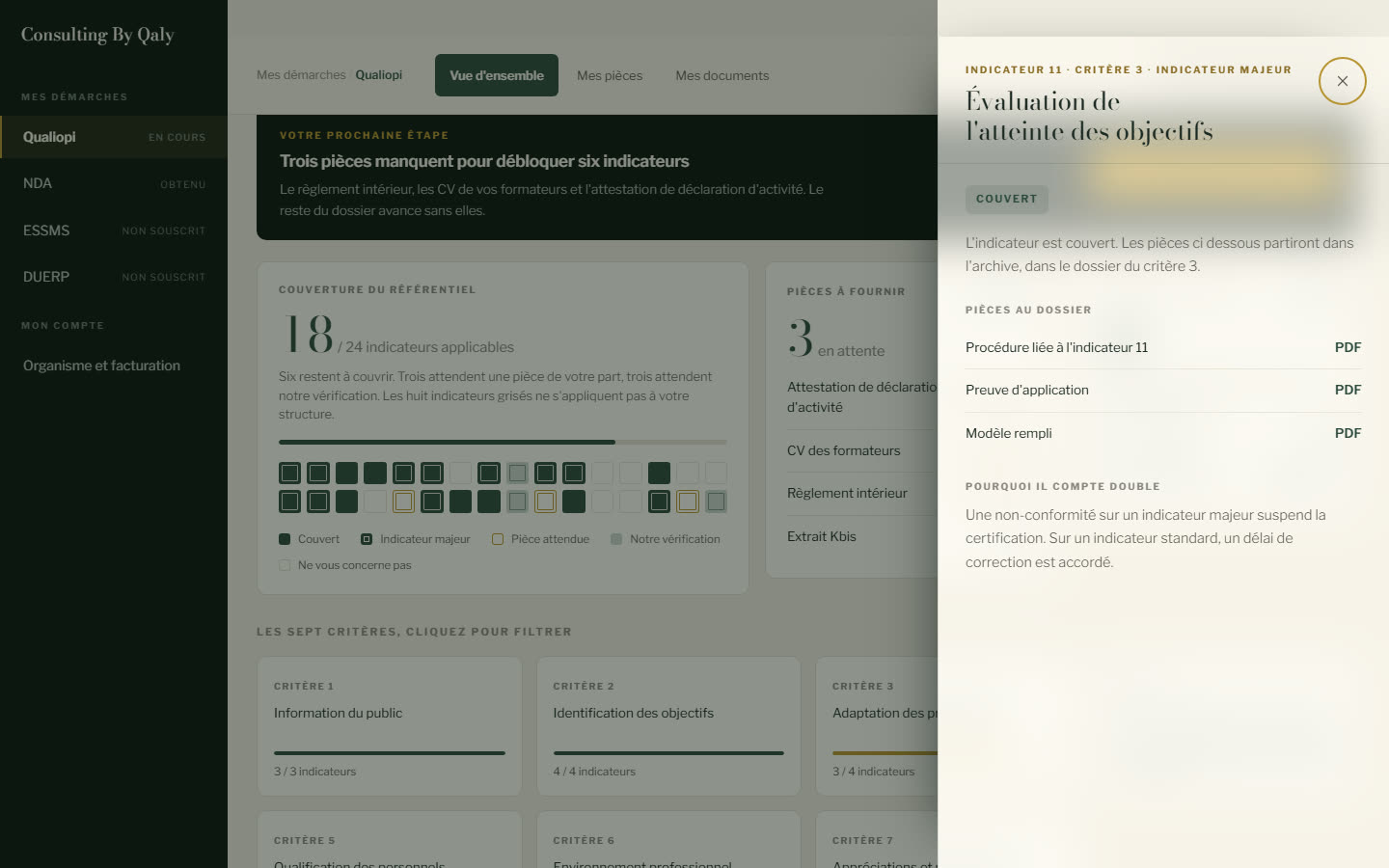Filter by Critère 2 Identification des objectifs

[x=668, y=726]
